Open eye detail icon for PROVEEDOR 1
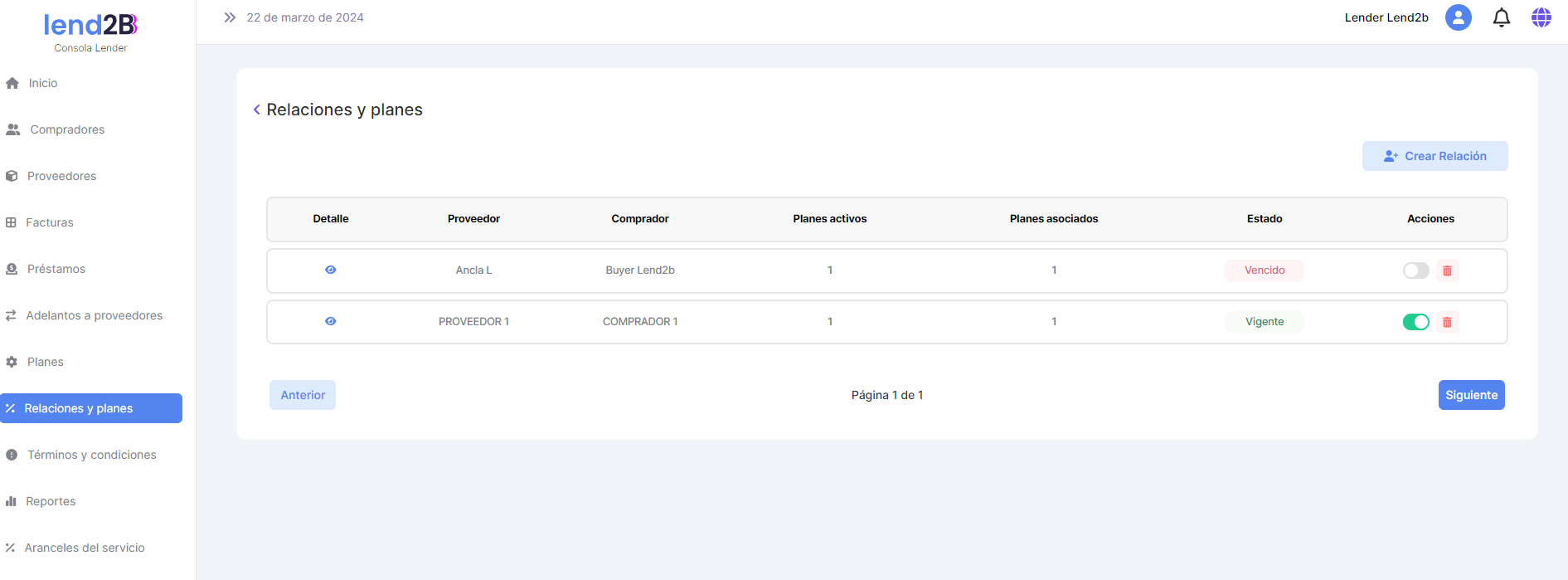 tap(331, 321)
